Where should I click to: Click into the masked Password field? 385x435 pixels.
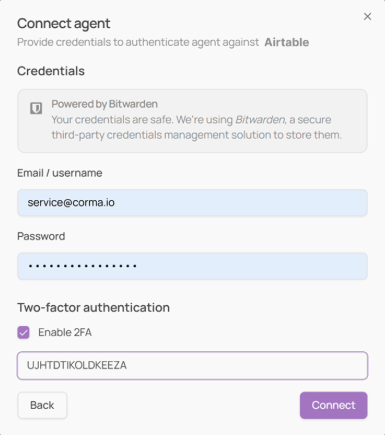pos(192,266)
